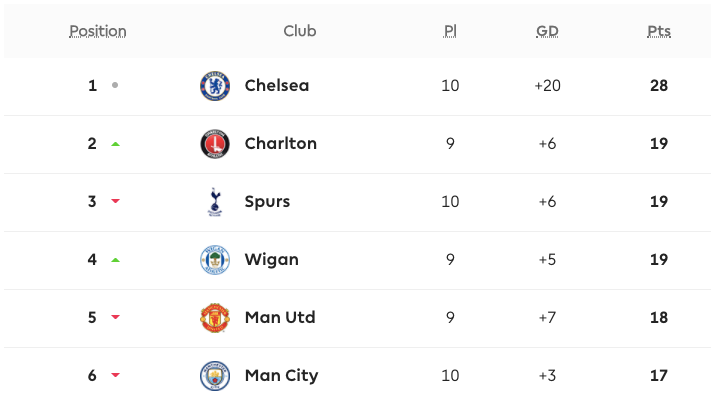Image resolution: width=711 pixels, height=405 pixels.
Task: Click green up arrow beside position 4
Action: (115, 260)
